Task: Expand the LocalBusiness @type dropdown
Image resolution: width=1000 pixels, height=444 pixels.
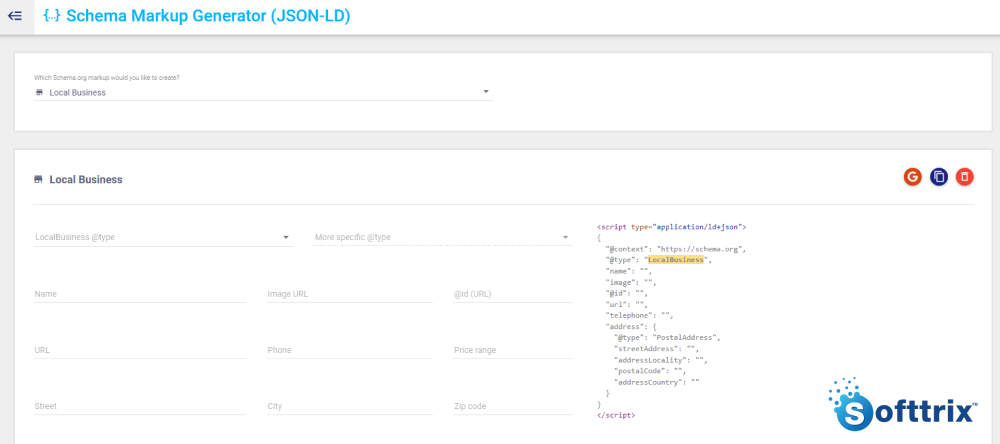Action: 163,237
